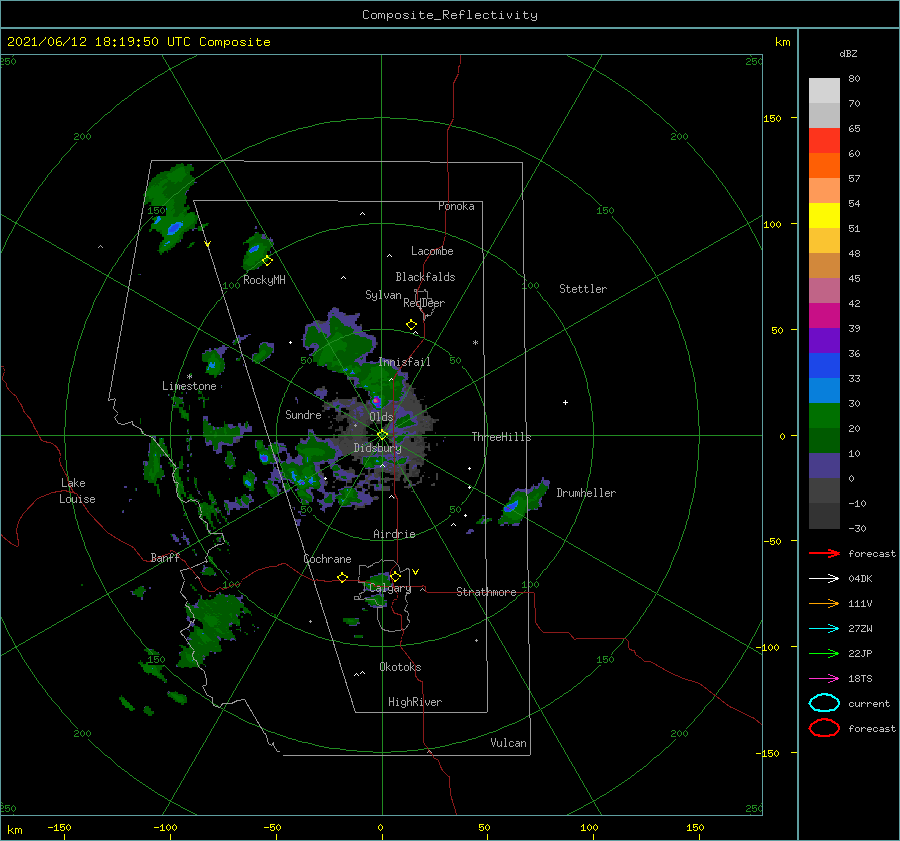This screenshot has width=900, height=841.
Task: Click the dBZ legend heading
Action: (x=848, y=53)
